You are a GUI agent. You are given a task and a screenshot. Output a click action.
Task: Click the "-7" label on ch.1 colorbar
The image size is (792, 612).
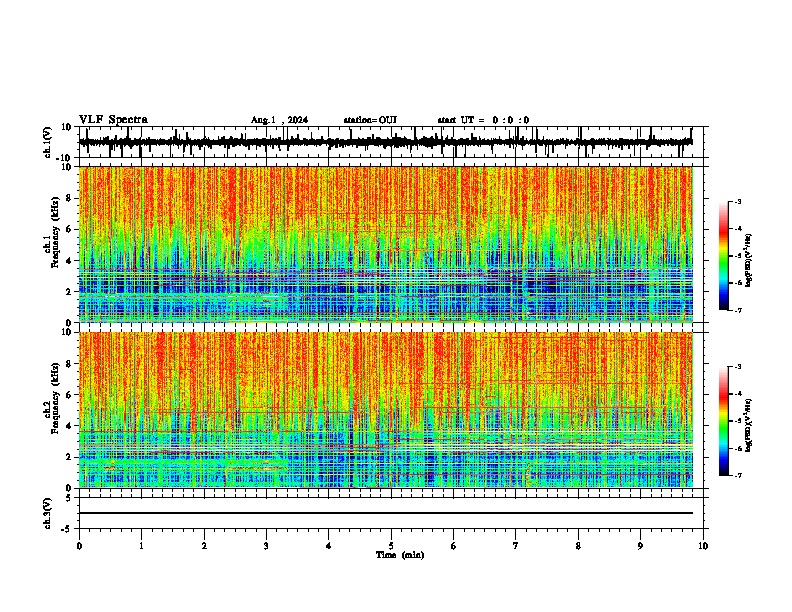tap(737, 310)
